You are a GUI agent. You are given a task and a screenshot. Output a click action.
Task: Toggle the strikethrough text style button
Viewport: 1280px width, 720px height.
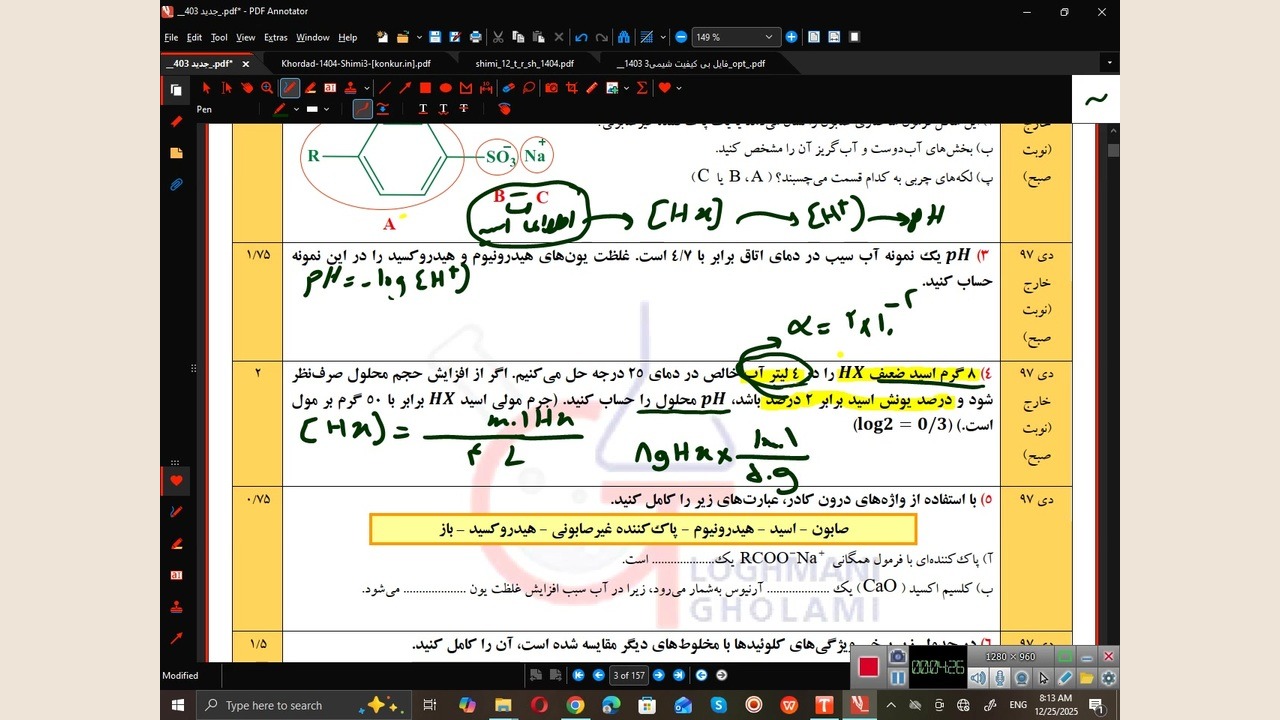coord(464,109)
